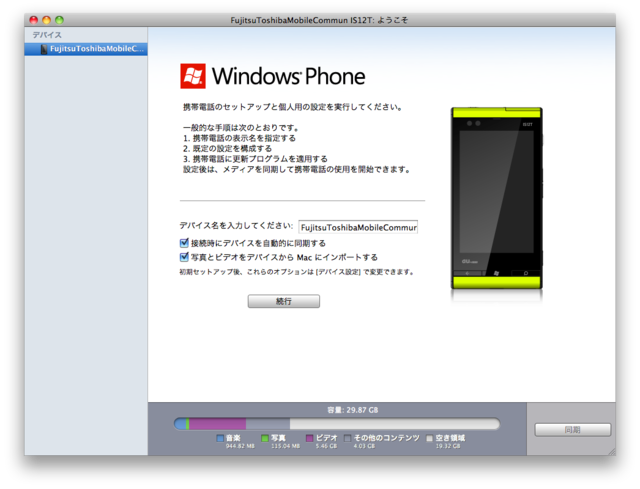Click the 5.46 GB video size value
This screenshot has width=640, height=489.
point(326,446)
